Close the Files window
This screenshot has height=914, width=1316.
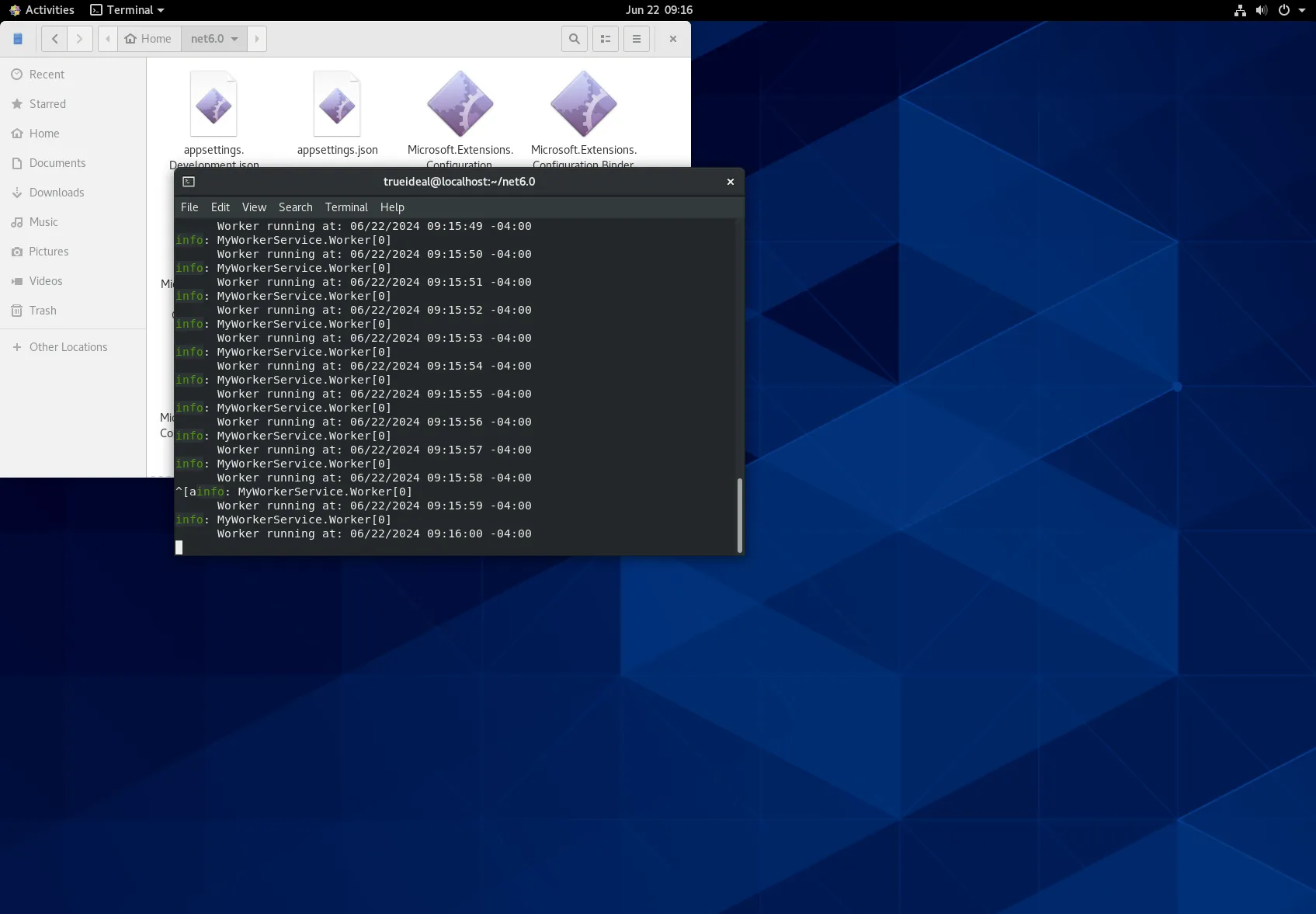point(673,39)
